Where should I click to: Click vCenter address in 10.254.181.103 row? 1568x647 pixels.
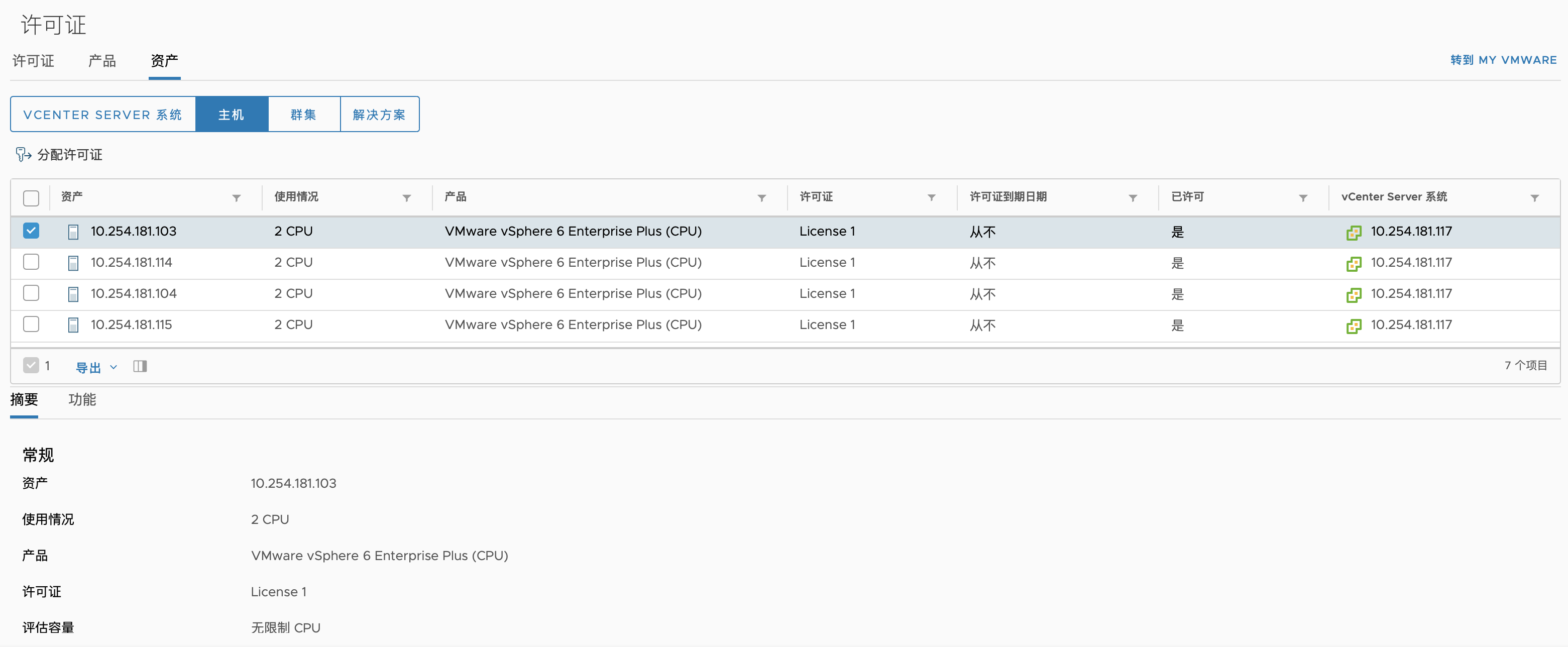1412,231
